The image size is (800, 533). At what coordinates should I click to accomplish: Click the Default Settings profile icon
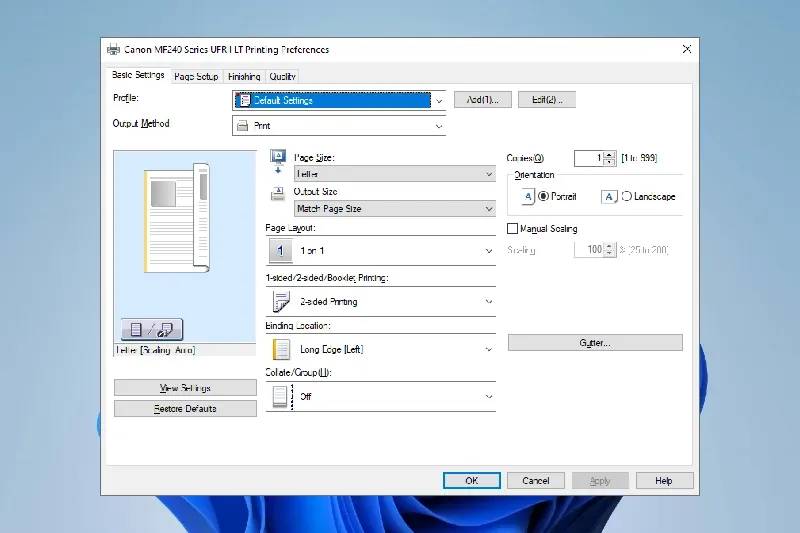[x=244, y=100]
